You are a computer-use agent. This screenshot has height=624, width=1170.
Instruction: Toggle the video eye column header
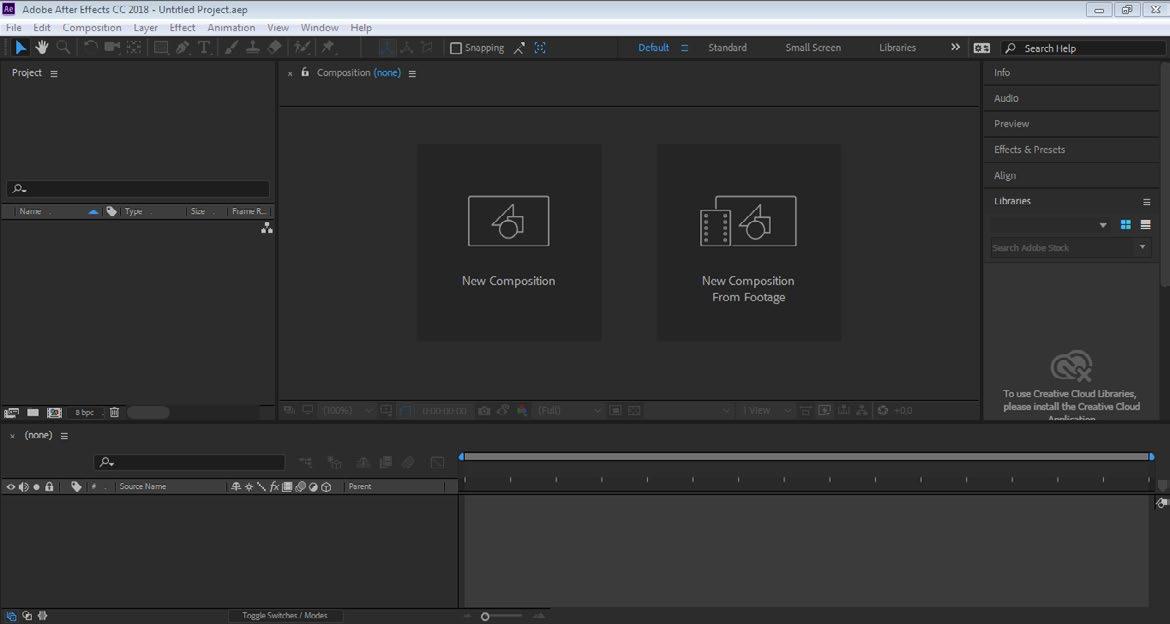tap(10, 487)
